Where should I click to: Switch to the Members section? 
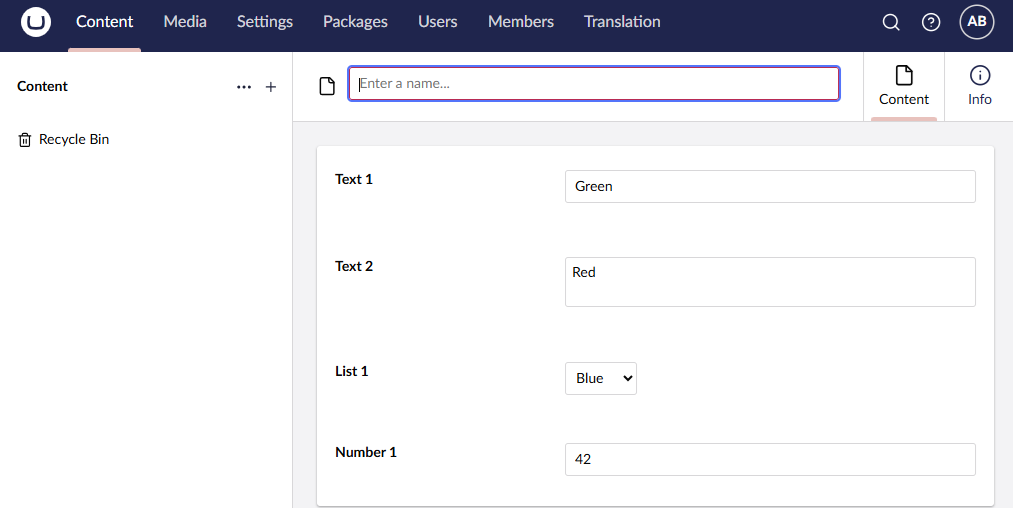[521, 22]
